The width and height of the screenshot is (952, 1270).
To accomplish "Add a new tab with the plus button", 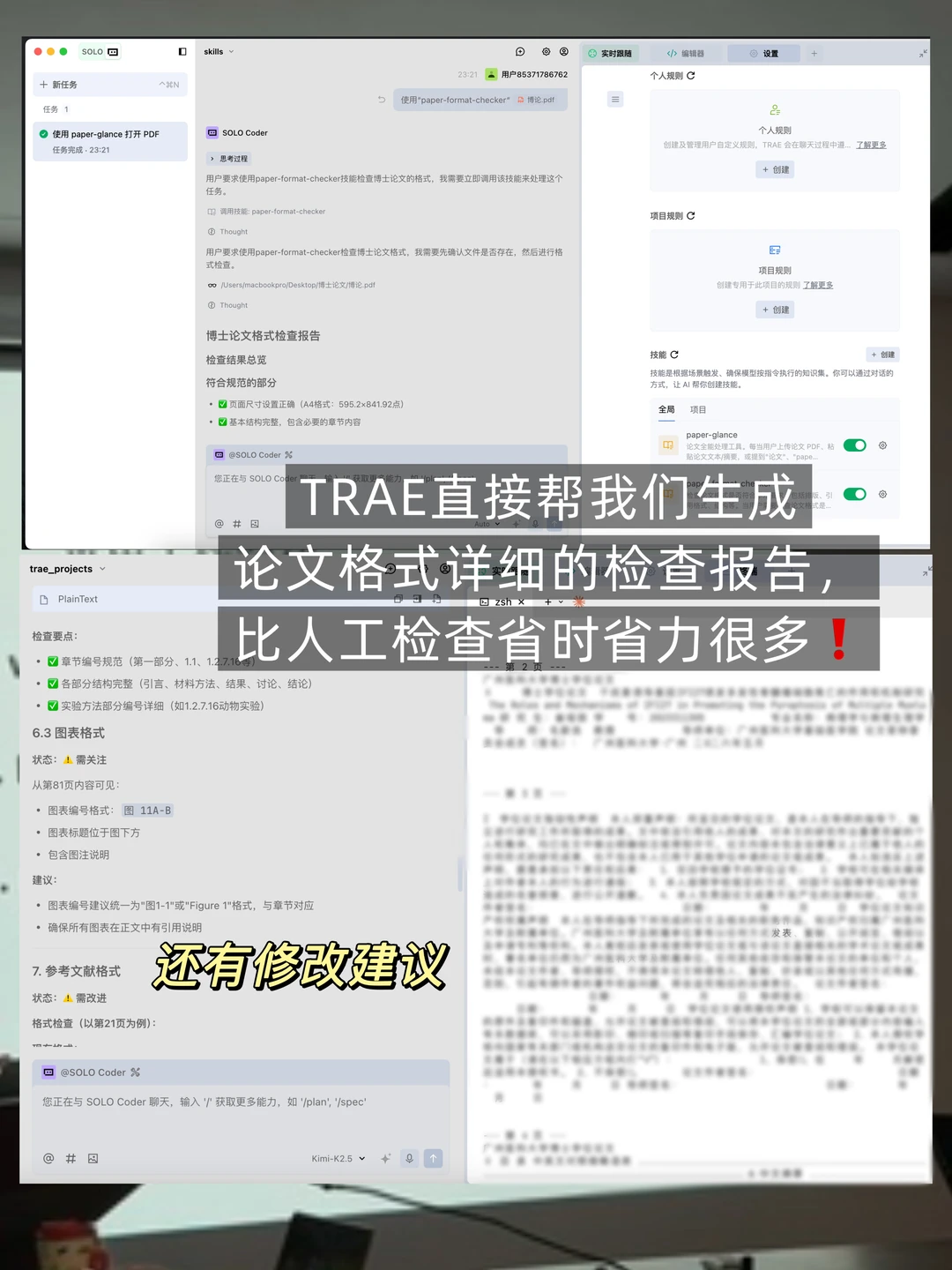I will click(814, 54).
